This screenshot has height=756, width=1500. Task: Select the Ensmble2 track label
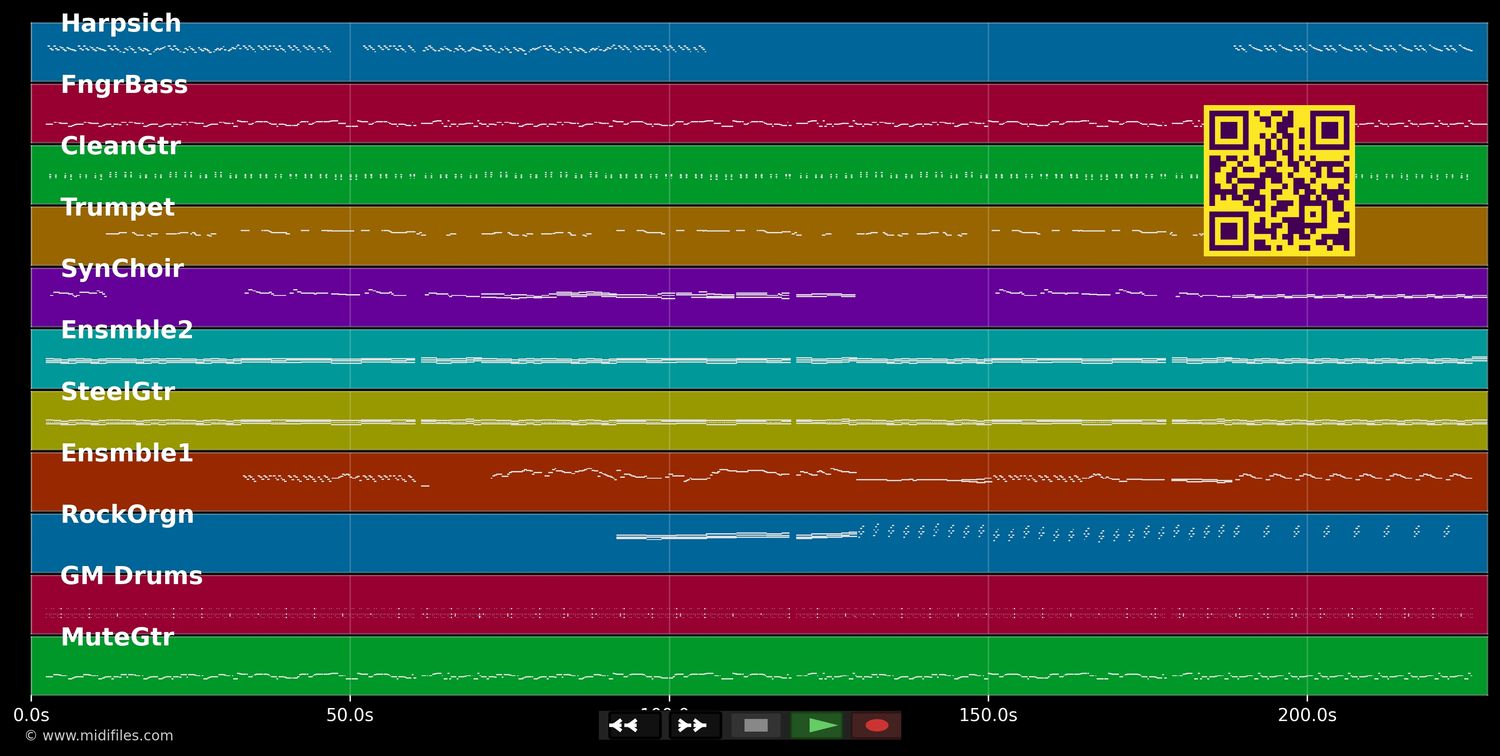point(127,331)
